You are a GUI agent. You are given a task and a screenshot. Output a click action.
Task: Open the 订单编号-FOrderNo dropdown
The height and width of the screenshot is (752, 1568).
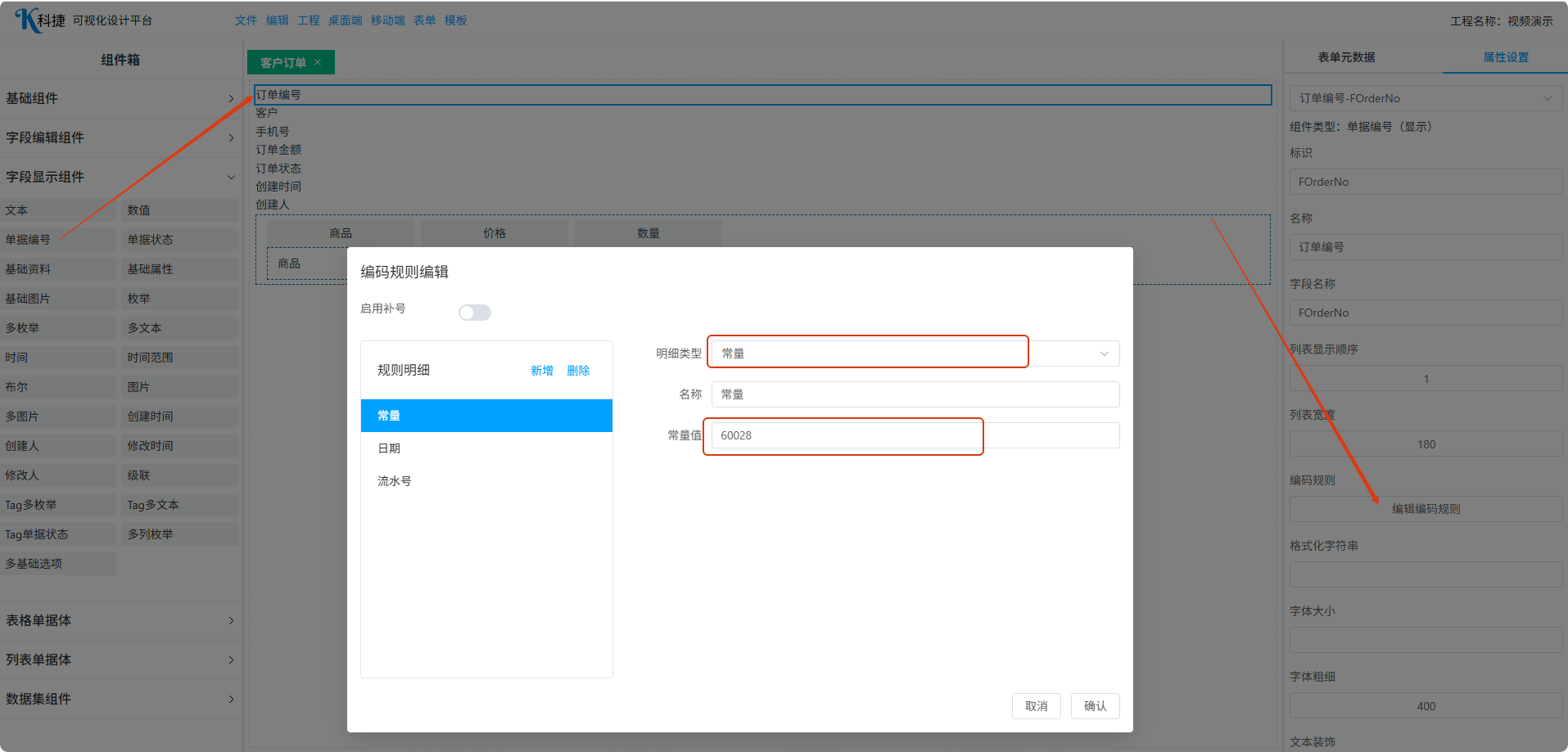(1425, 98)
